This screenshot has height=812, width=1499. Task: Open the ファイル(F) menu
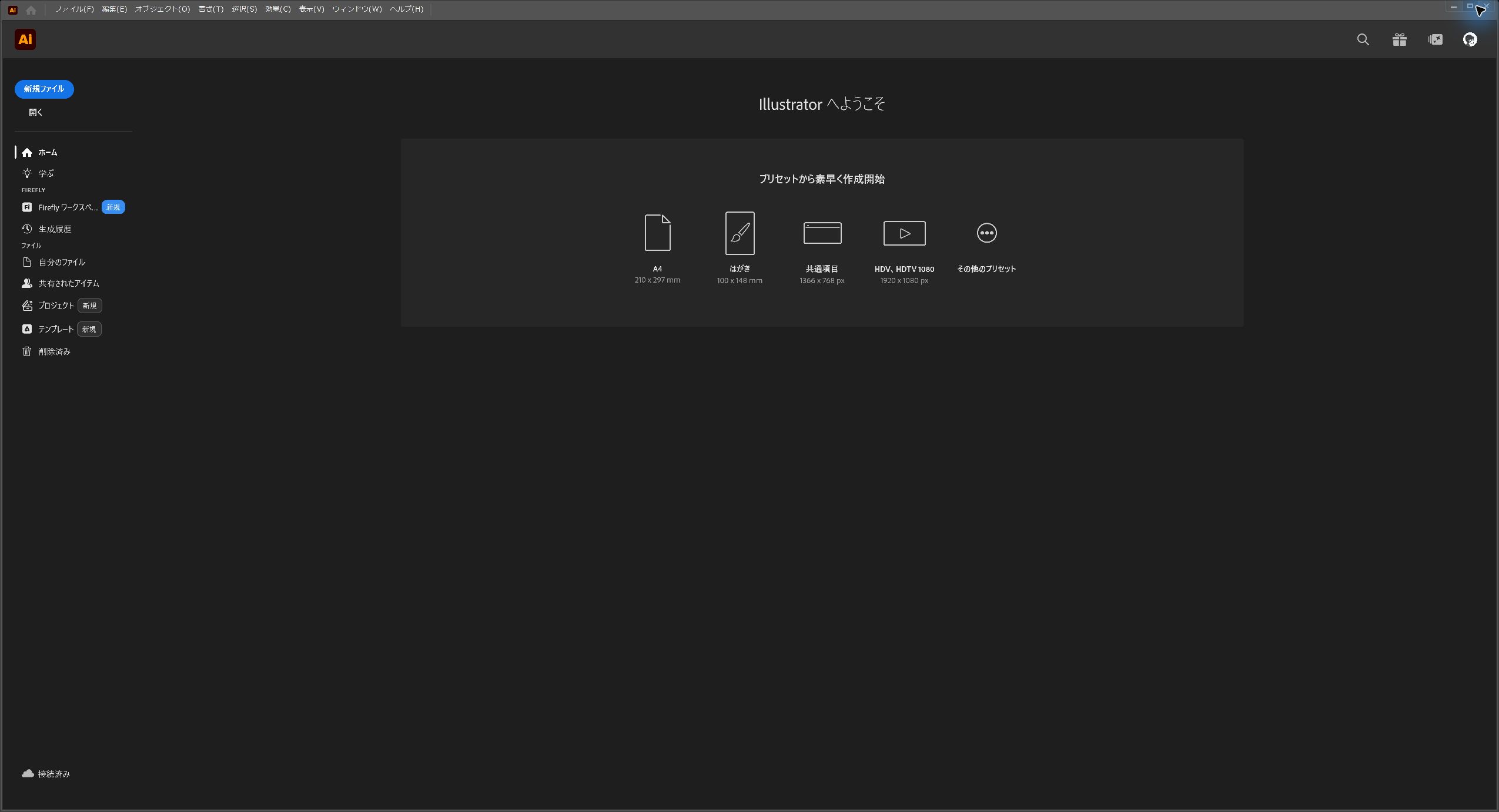pos(75,9)
